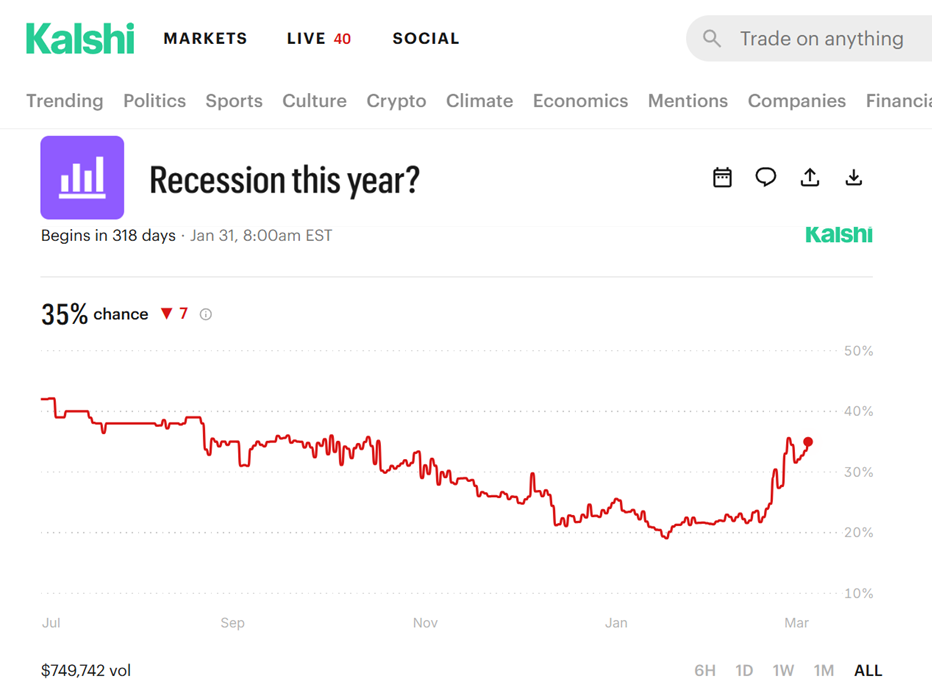This screenshot has height=691, width=932.
Task: Select the 1D time range
Action: 744,670
